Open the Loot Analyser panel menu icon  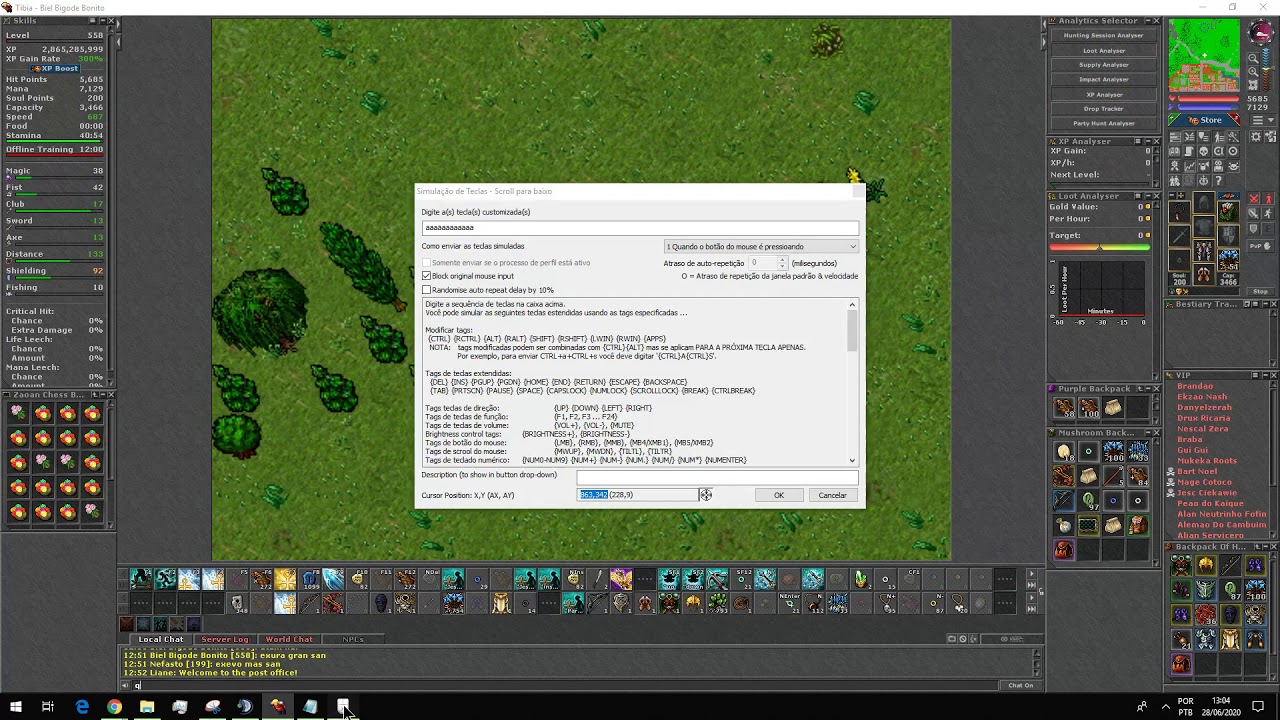[1138, 196]
